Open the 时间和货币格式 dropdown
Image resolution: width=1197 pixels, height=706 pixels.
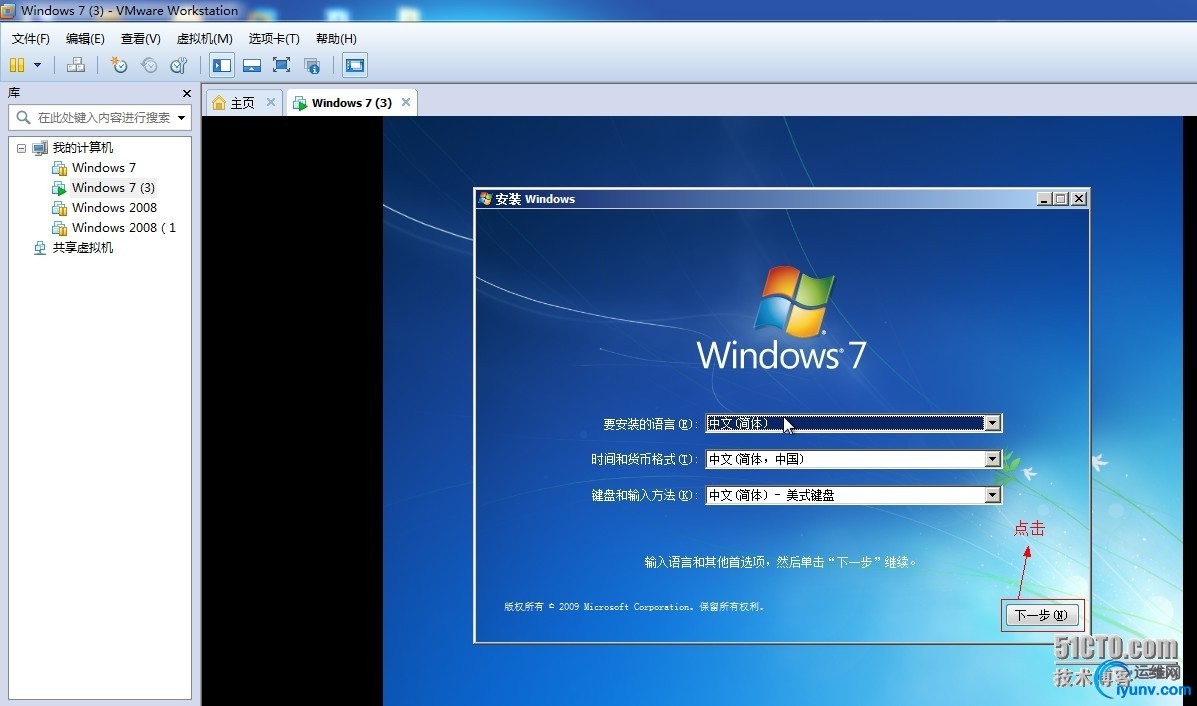point(992,459)
